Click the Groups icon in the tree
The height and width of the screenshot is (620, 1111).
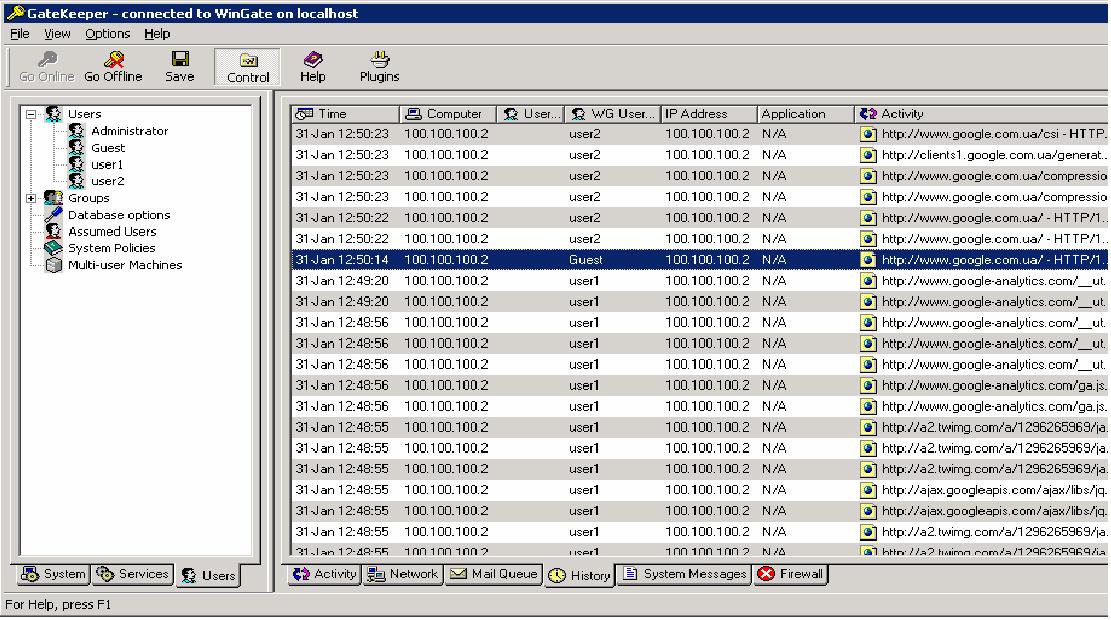53,198
